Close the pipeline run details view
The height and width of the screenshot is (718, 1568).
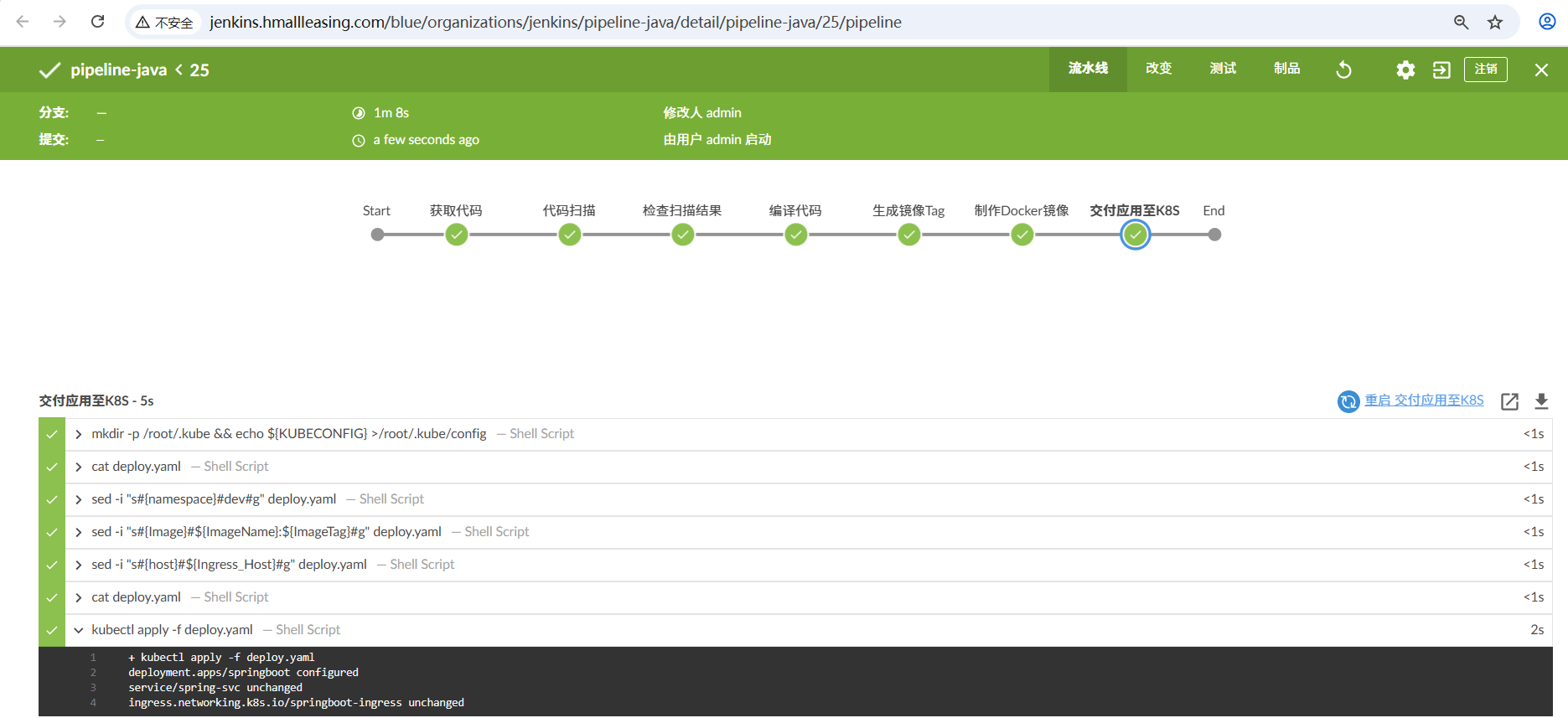(x=1541, y=70)
